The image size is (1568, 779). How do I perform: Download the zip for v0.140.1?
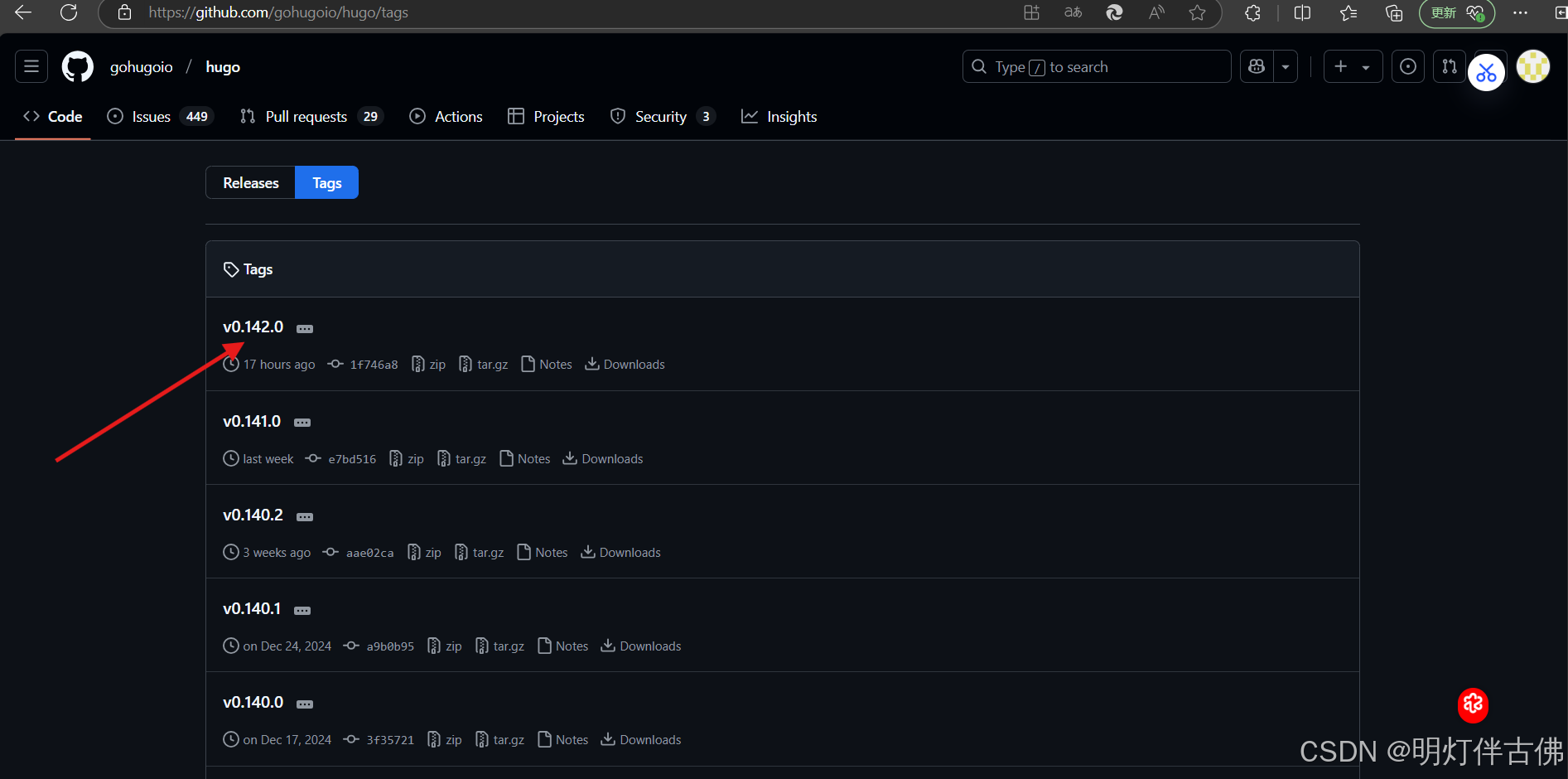point(446,646)
